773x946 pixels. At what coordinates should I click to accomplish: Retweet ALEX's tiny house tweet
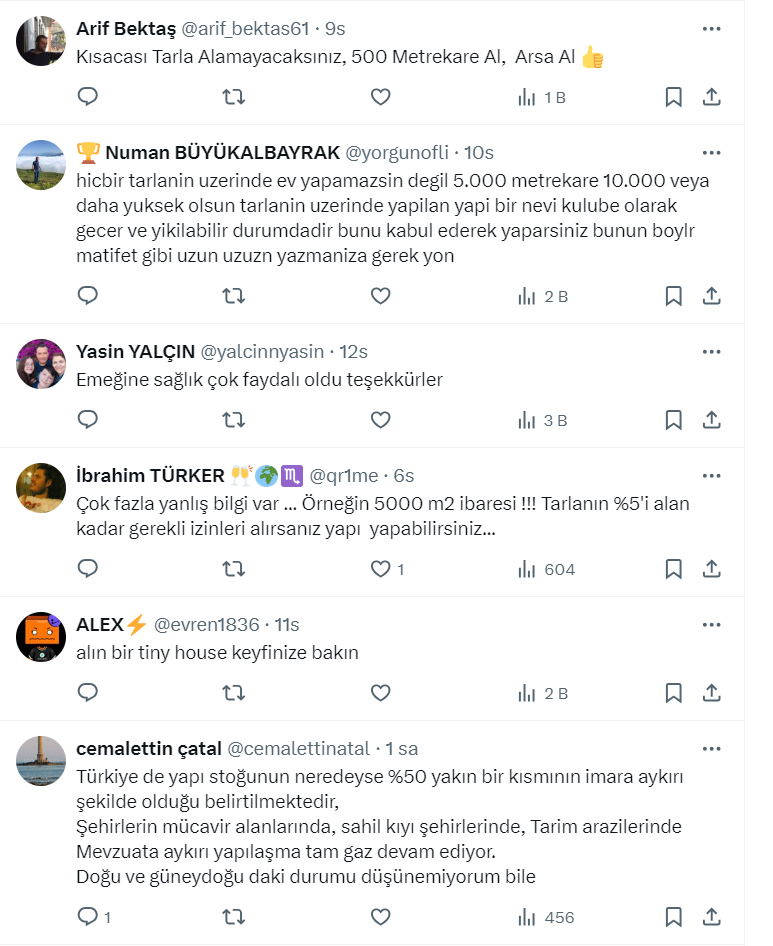point(233,693)
